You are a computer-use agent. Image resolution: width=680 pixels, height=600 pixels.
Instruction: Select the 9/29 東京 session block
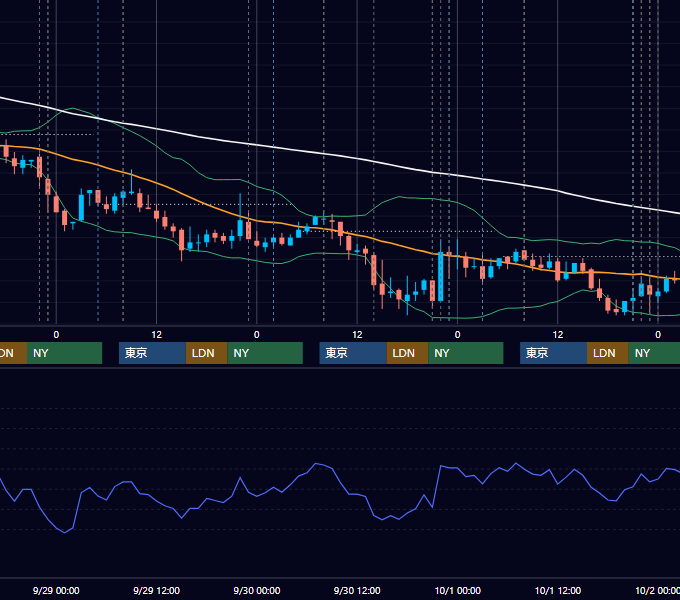coord(152,353)
